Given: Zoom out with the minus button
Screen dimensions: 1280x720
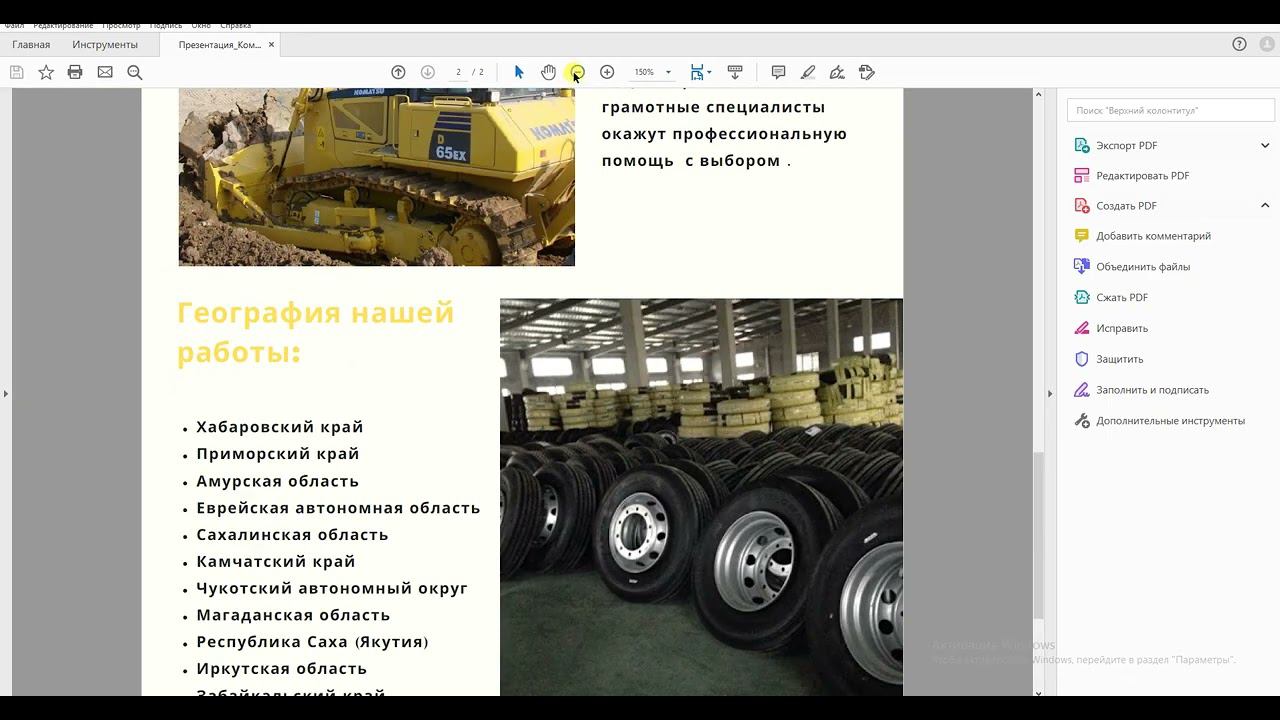Looking at the screenshot, I should (x=577, y=72).
